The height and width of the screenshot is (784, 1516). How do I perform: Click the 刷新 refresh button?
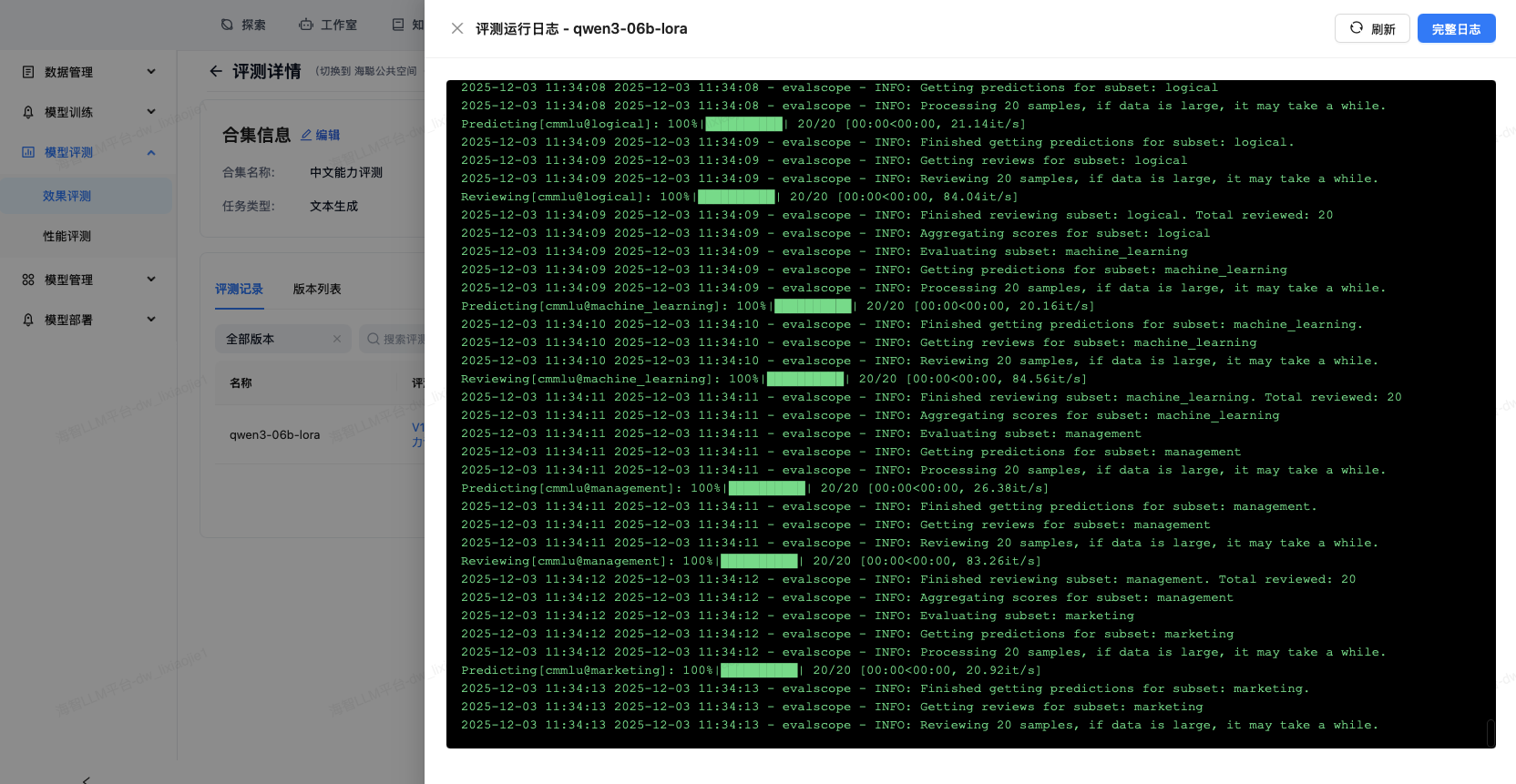1371,28
